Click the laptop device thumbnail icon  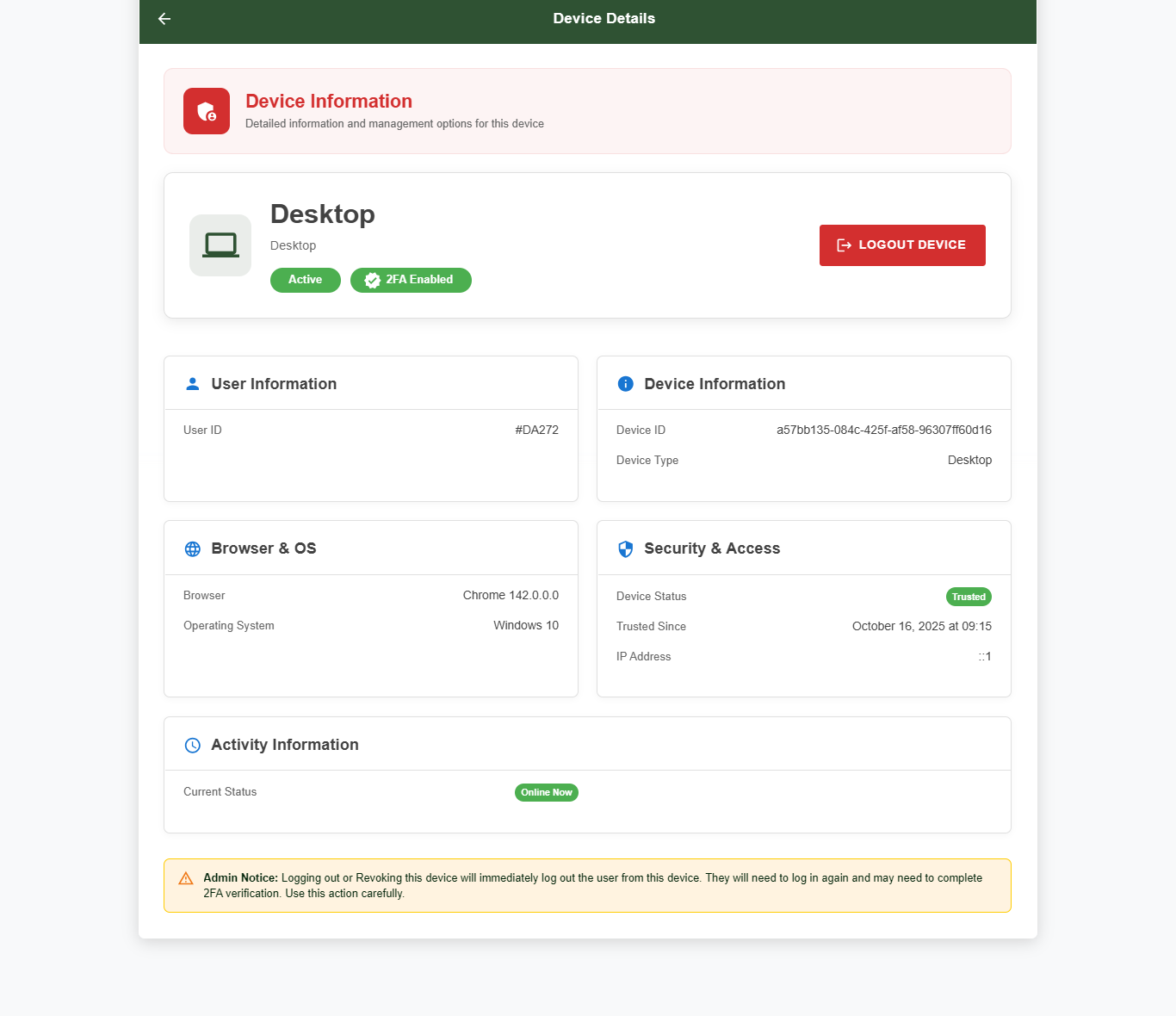(x=220, y=245)
